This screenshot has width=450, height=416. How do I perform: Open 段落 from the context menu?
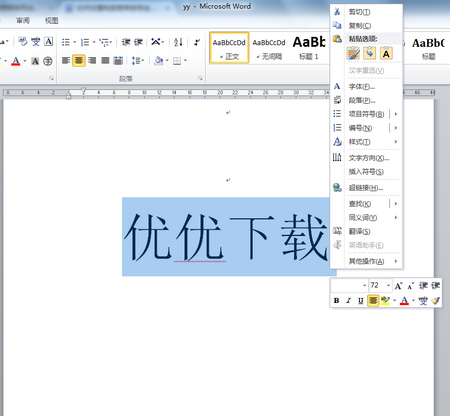pos(367,100)
